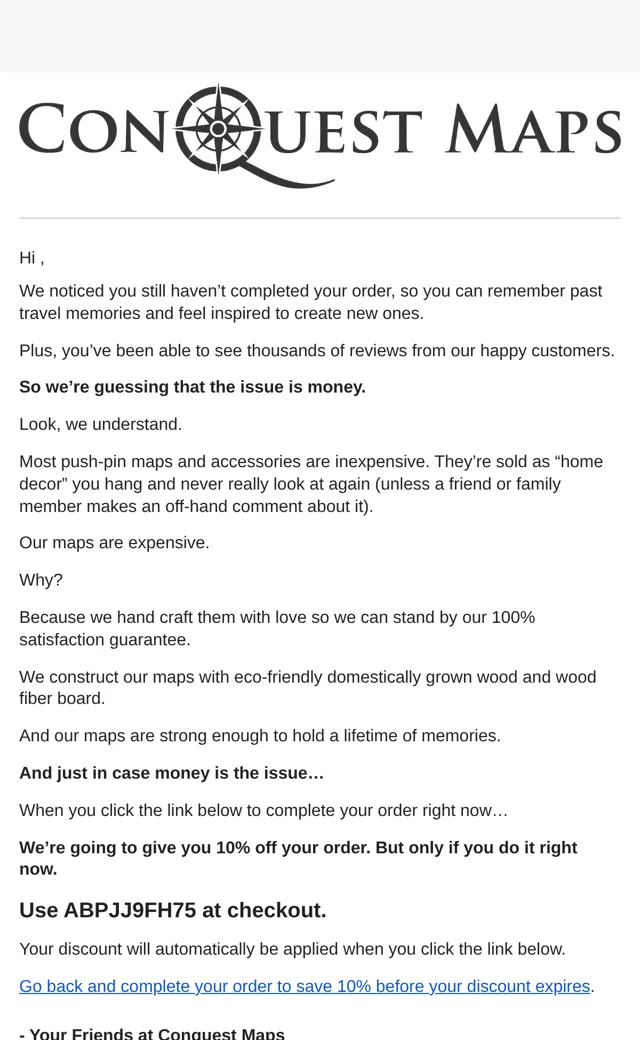This screenshot has width=640, height=1040.
Task: Click the 'Hi ,' greeting line
Action: (32, 258)
